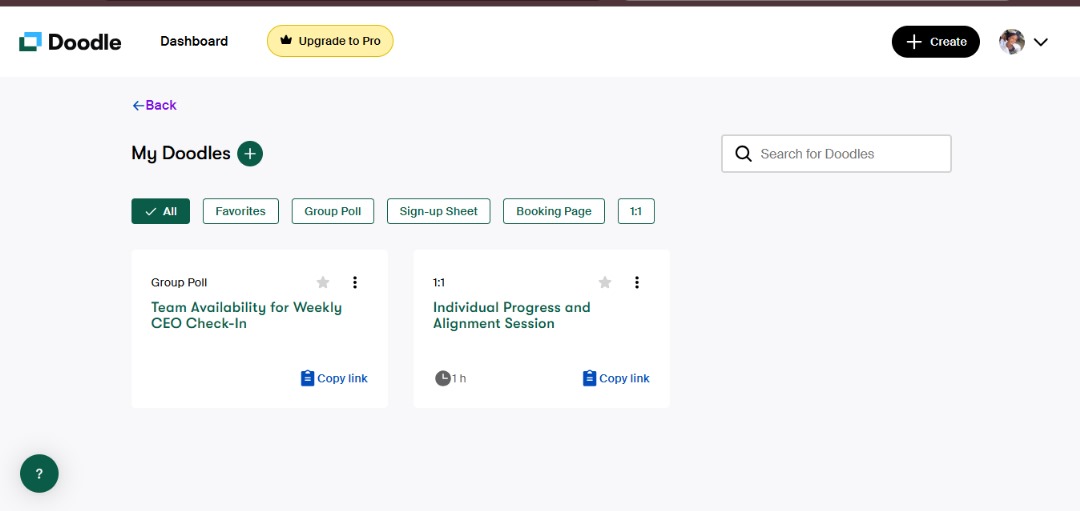The height and width of the screenshot is (511, 1080).
Task: Filter Doodles by Booking Page
Action: coord(554,211)
